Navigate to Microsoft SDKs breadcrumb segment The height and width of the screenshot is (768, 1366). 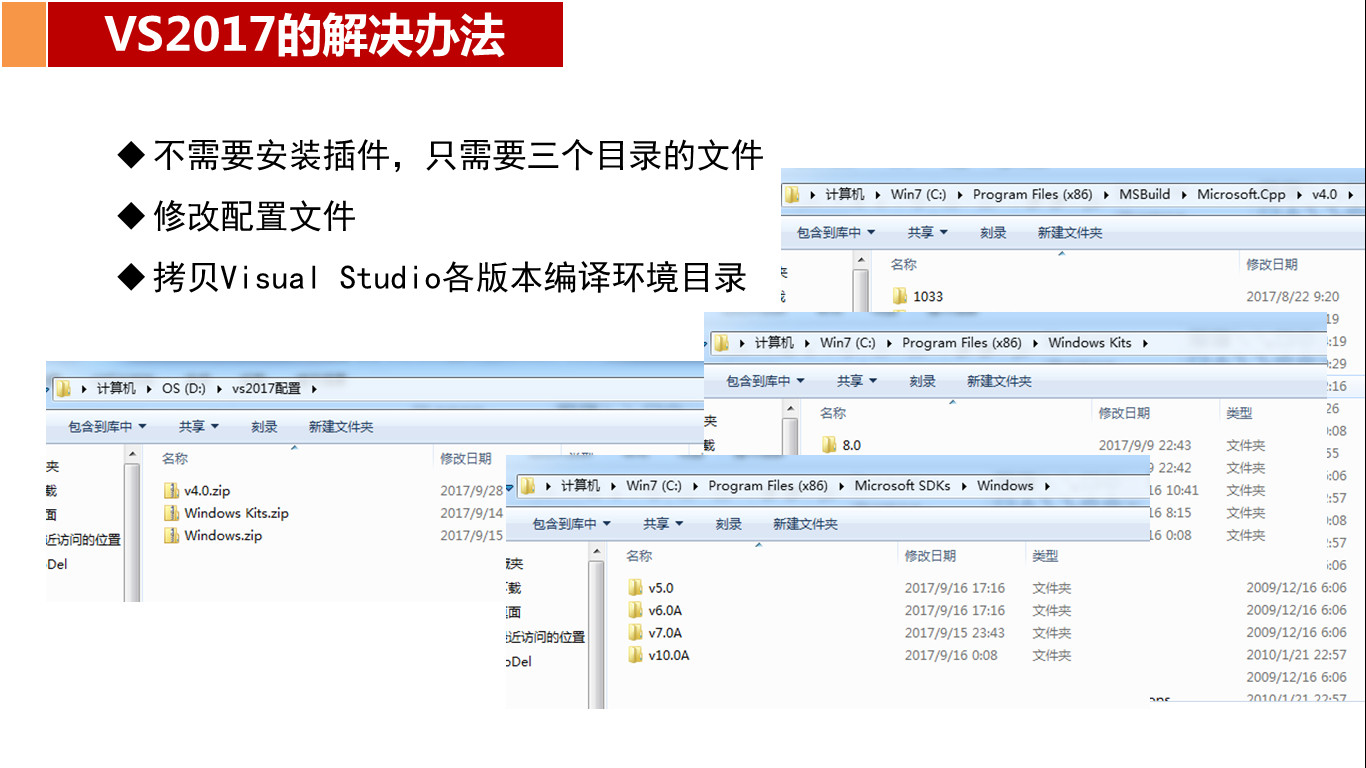pos(902,485)
